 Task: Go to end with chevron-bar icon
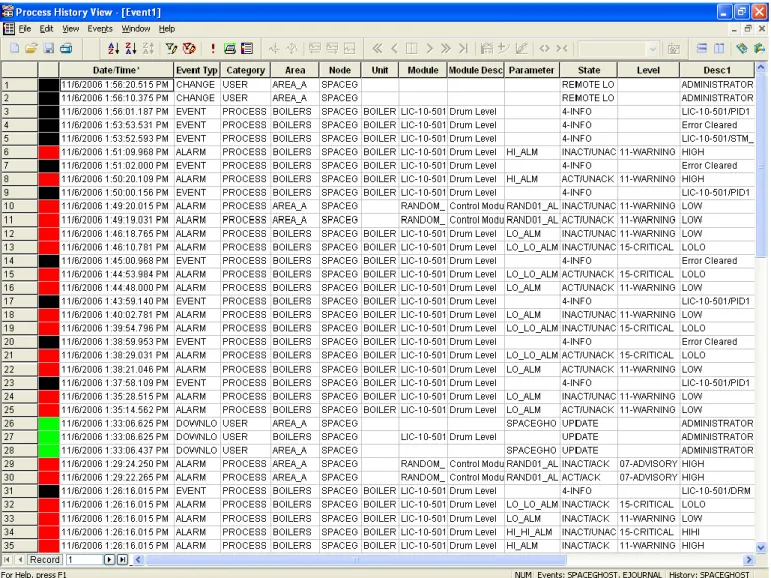point(463,48)
